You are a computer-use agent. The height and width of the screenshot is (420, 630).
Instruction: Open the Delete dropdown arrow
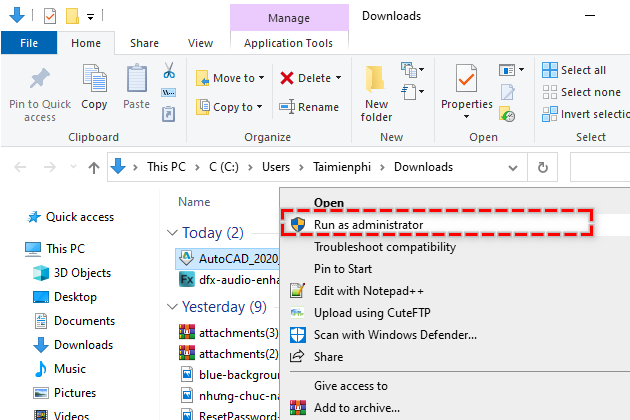pos(338,78)
